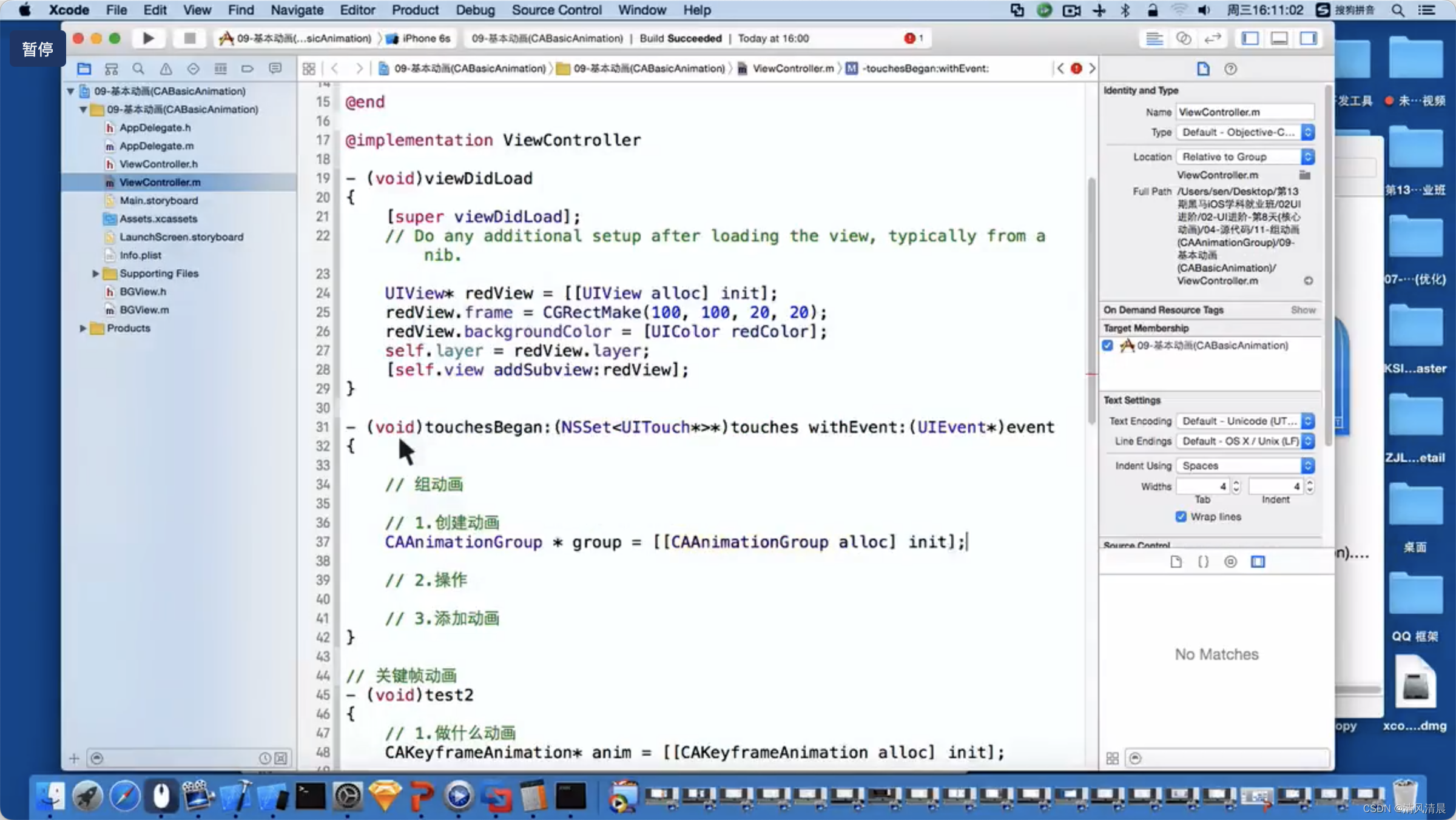This screenshot has width=1456, height=820.
Task: Edit the Name field ViewController.m
Action: click(x=1245, y=112)
